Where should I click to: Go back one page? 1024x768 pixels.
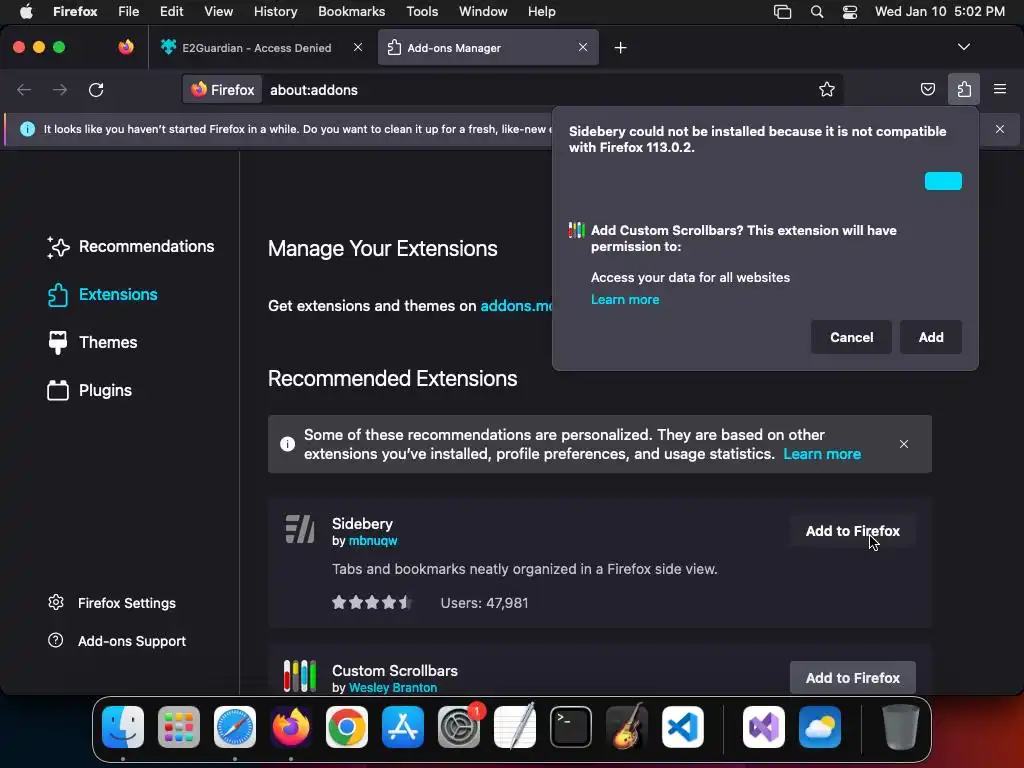pos(24,89)
